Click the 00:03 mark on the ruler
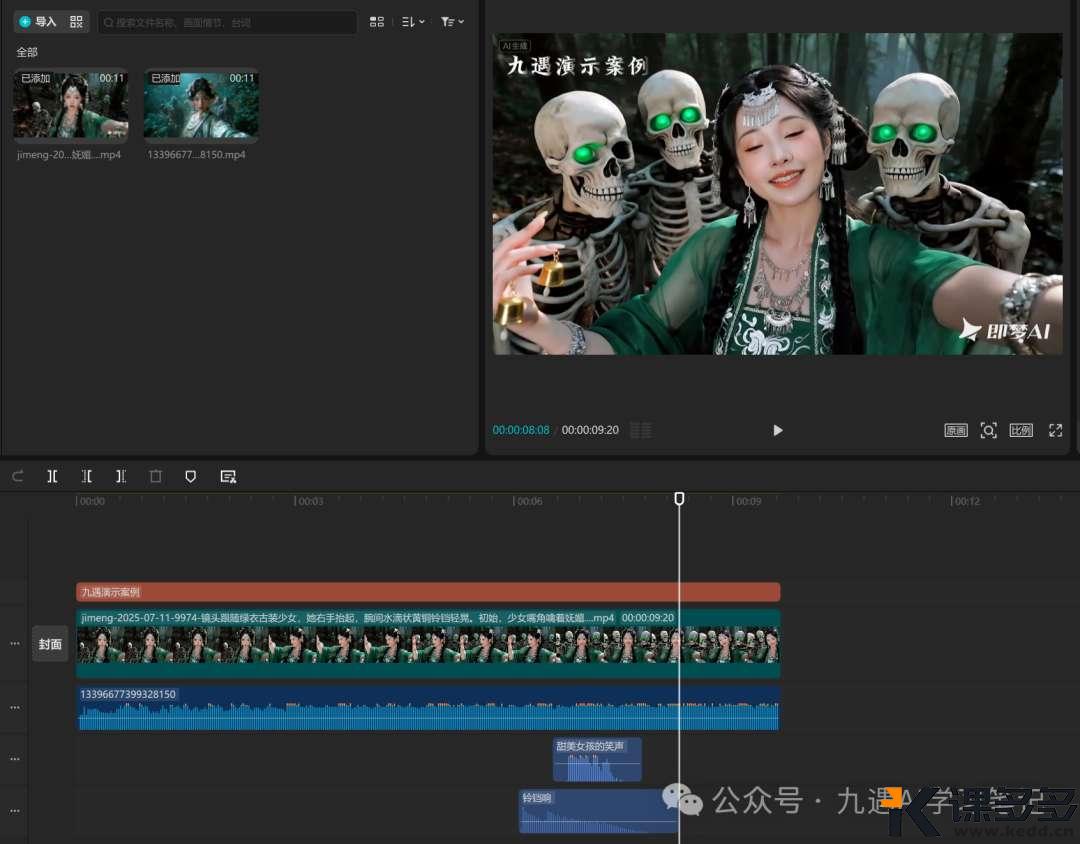 pyautogui.click(x=309, y=502)
